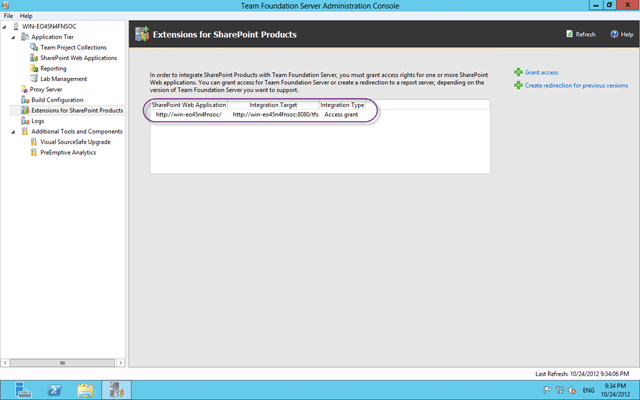This screenshot has width=640, height=400.
Task: Click the Access grant cell
Action: coord(341,115)
